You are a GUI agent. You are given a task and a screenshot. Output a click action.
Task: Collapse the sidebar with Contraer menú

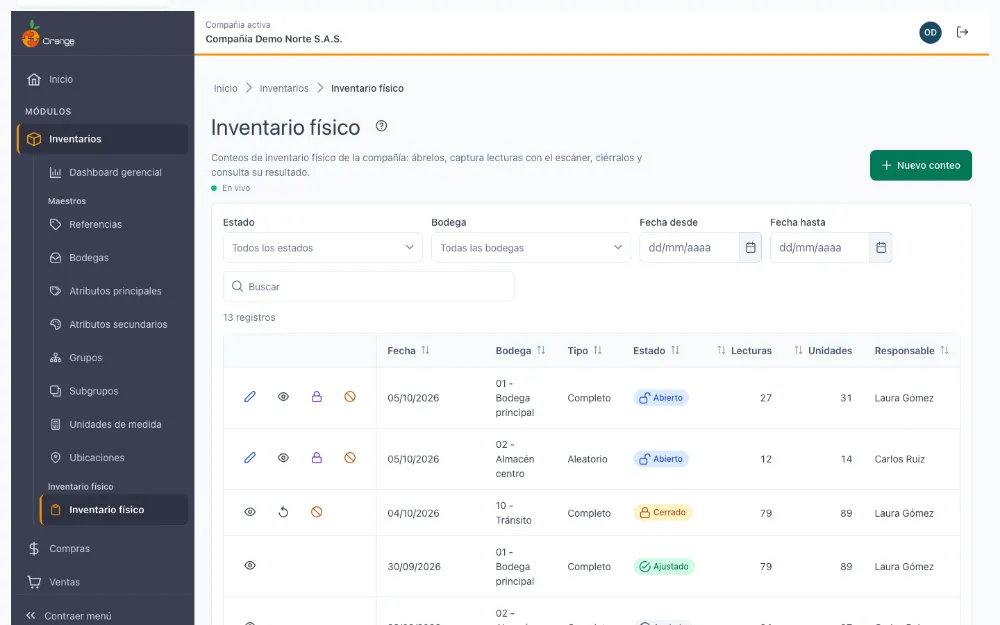68,615
